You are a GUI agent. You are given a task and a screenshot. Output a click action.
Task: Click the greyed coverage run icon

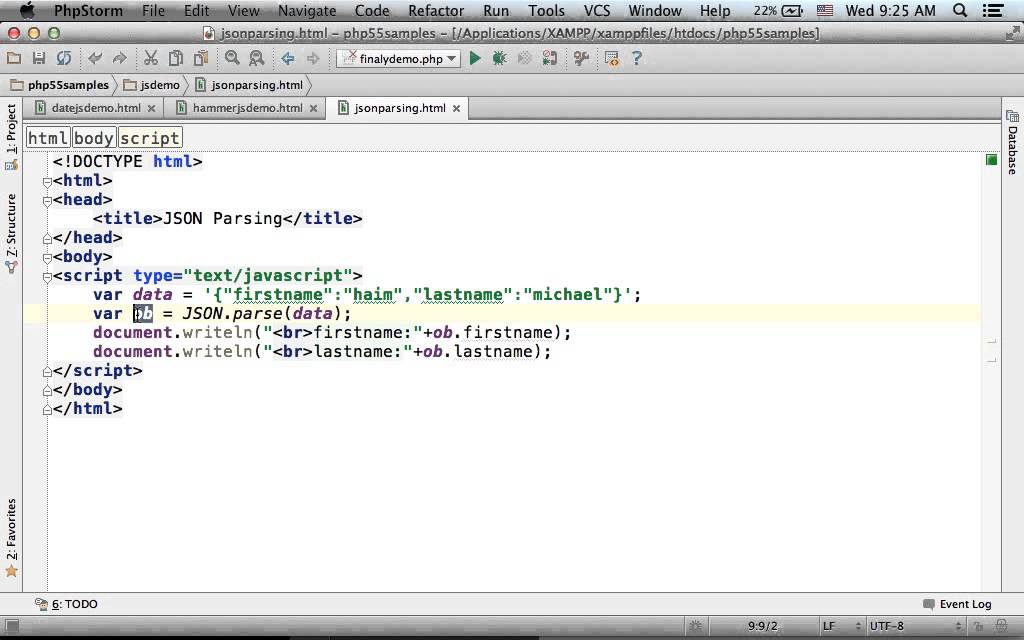point(524,59)
